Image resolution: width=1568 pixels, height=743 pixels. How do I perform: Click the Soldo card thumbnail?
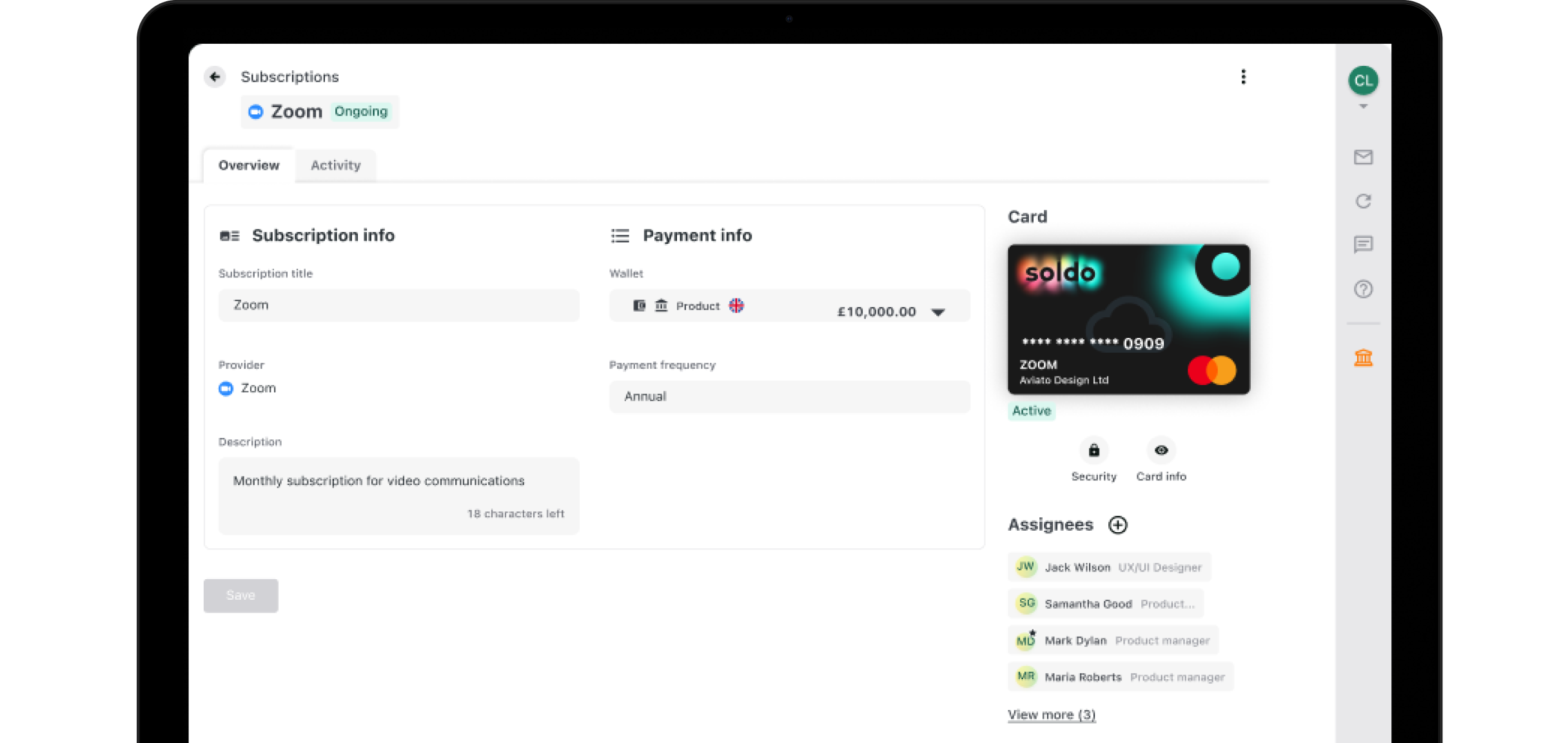point(1128,319)
